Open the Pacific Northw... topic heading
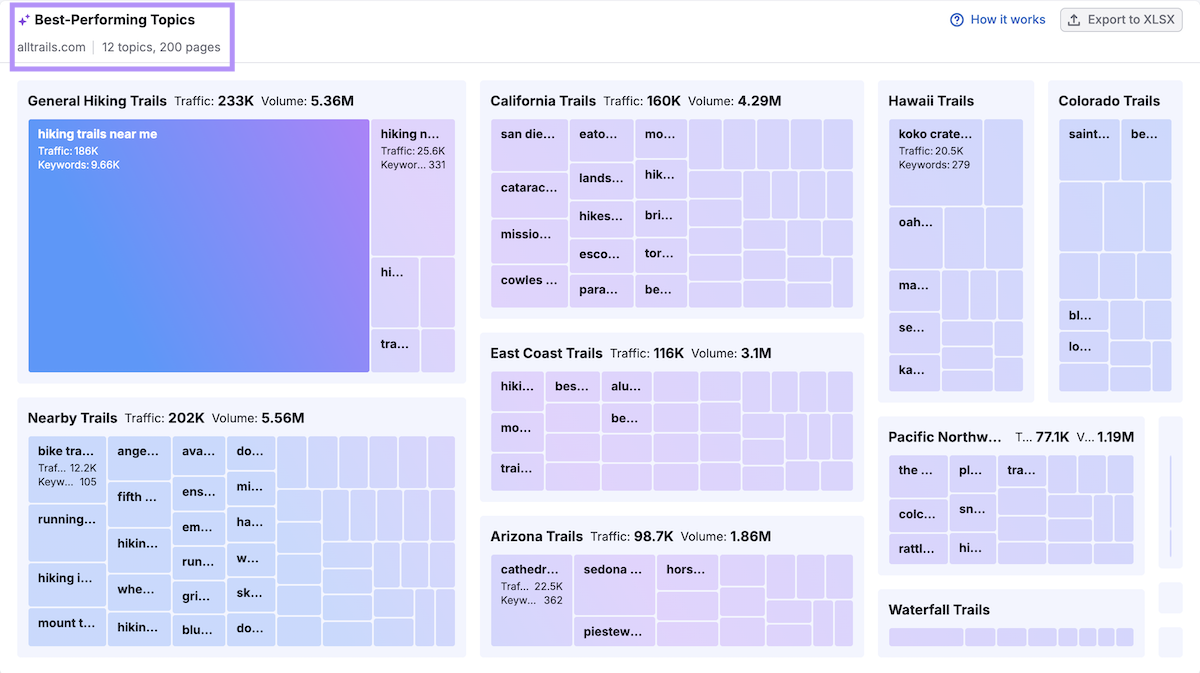 click(x=944, y=437)
